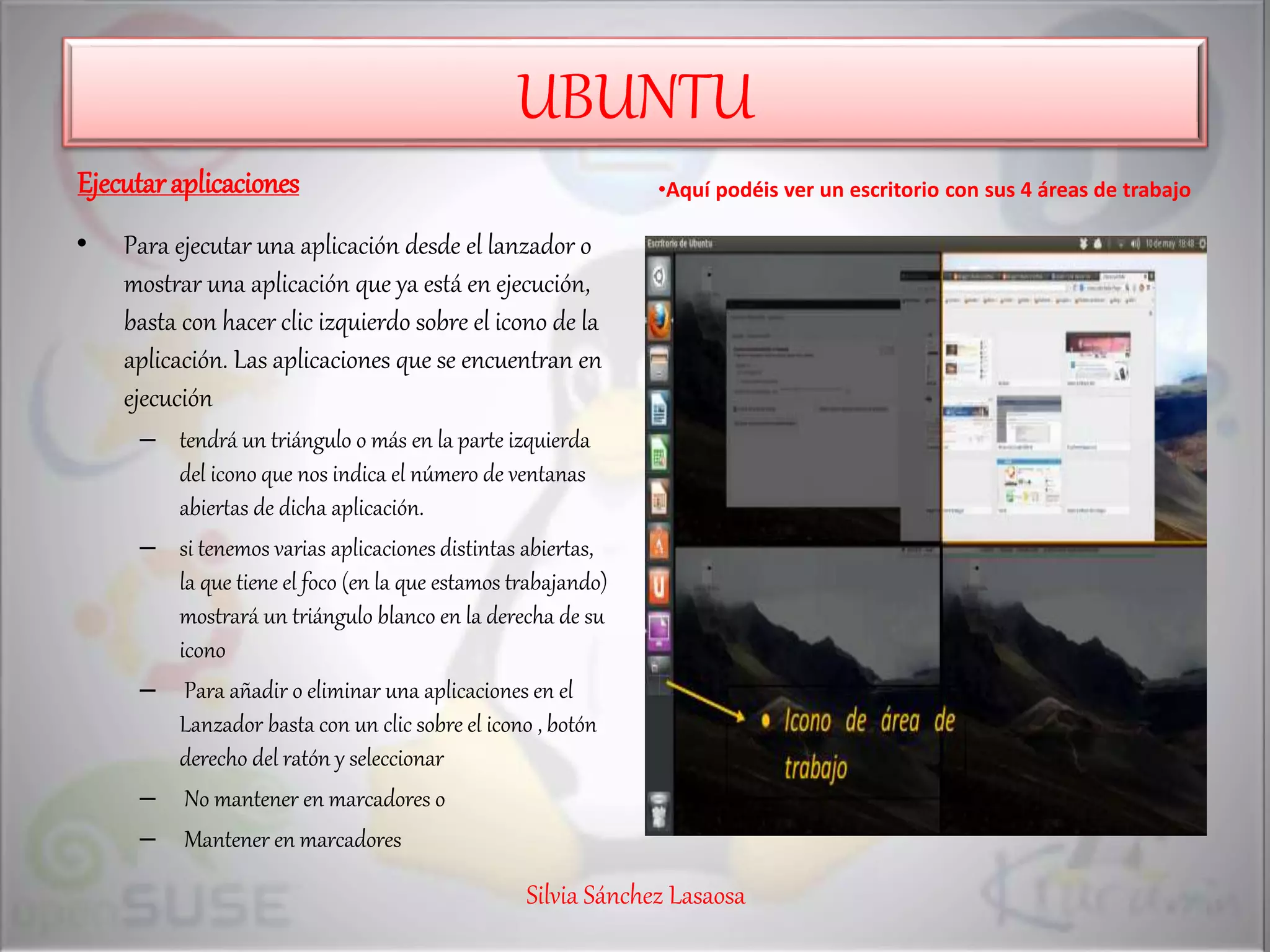Open the Ubuntu One launcher icon
The image size is (1270, 952).
pos(659,586)
